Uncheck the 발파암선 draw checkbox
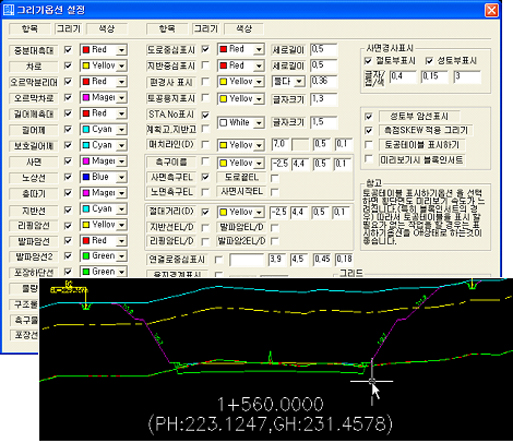Image resolution: width=513 pixels, height=443 pixels. [68, 240]
